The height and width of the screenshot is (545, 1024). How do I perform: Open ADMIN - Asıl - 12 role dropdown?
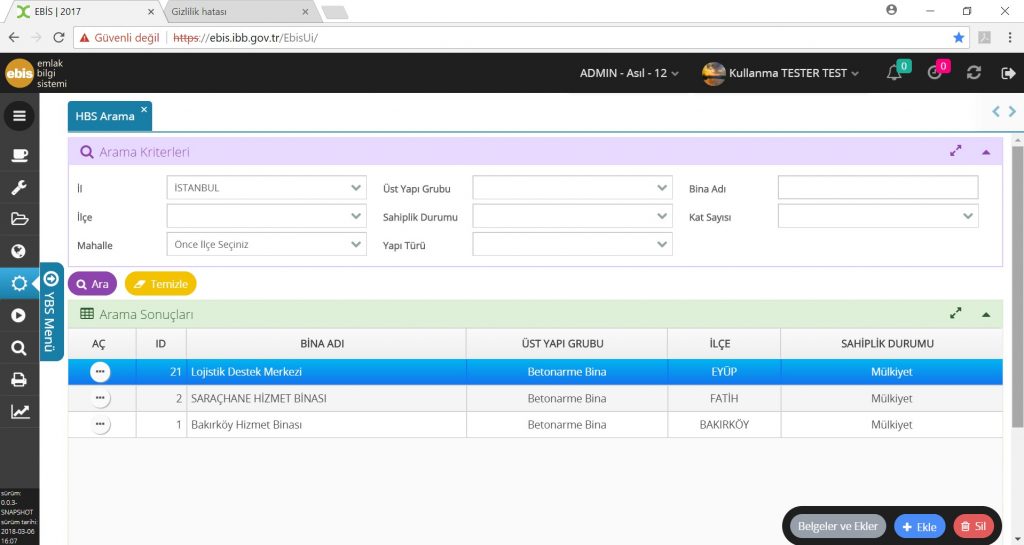[629, 73]
